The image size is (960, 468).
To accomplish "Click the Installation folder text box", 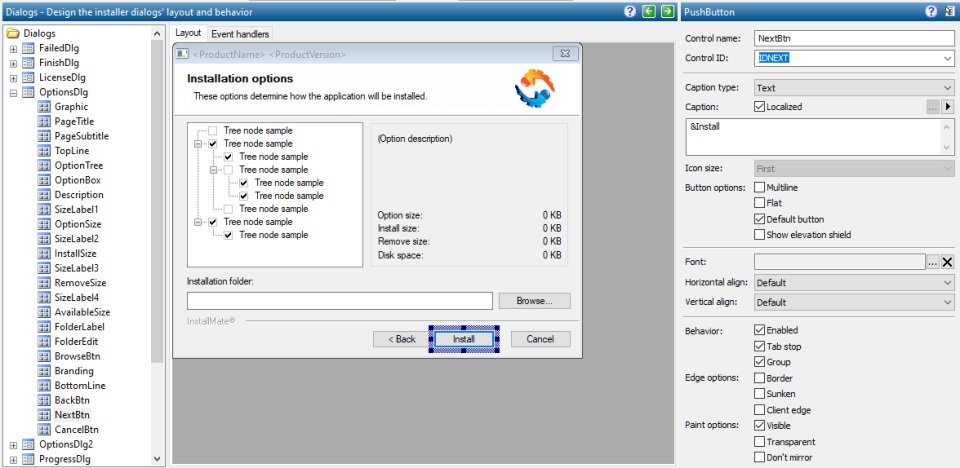I will (x=340, y=301).
